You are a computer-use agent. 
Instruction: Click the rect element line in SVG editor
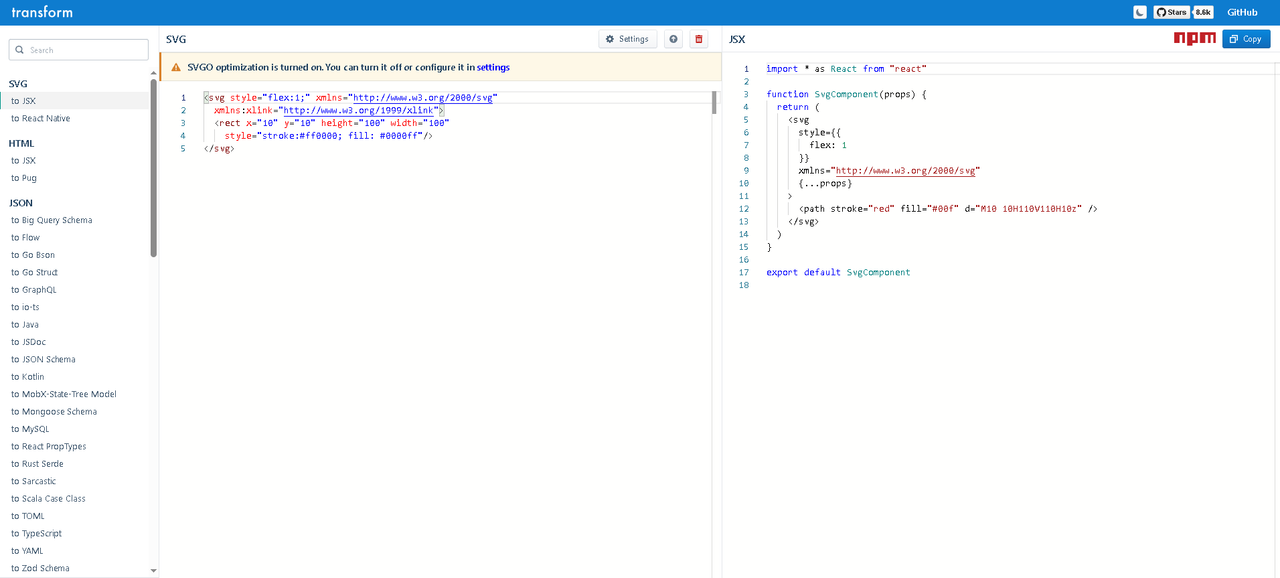click(332, 123)
